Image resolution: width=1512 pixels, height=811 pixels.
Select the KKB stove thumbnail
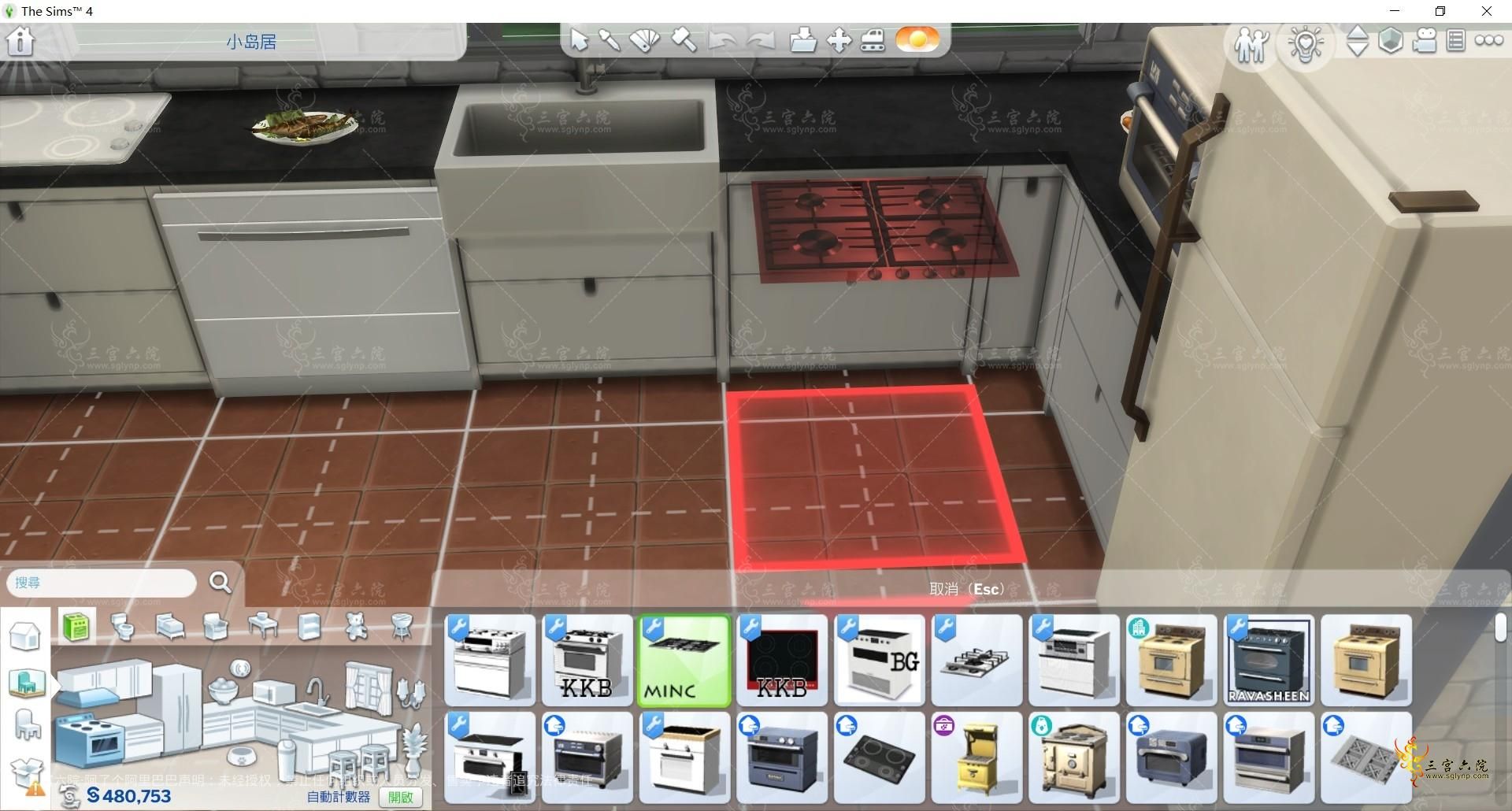point(587,661)
